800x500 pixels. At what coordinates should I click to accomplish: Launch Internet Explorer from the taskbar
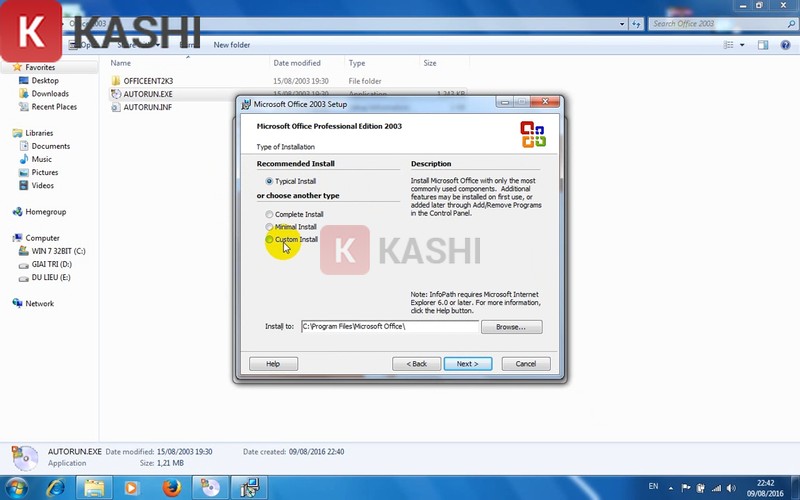coord(56,487)
